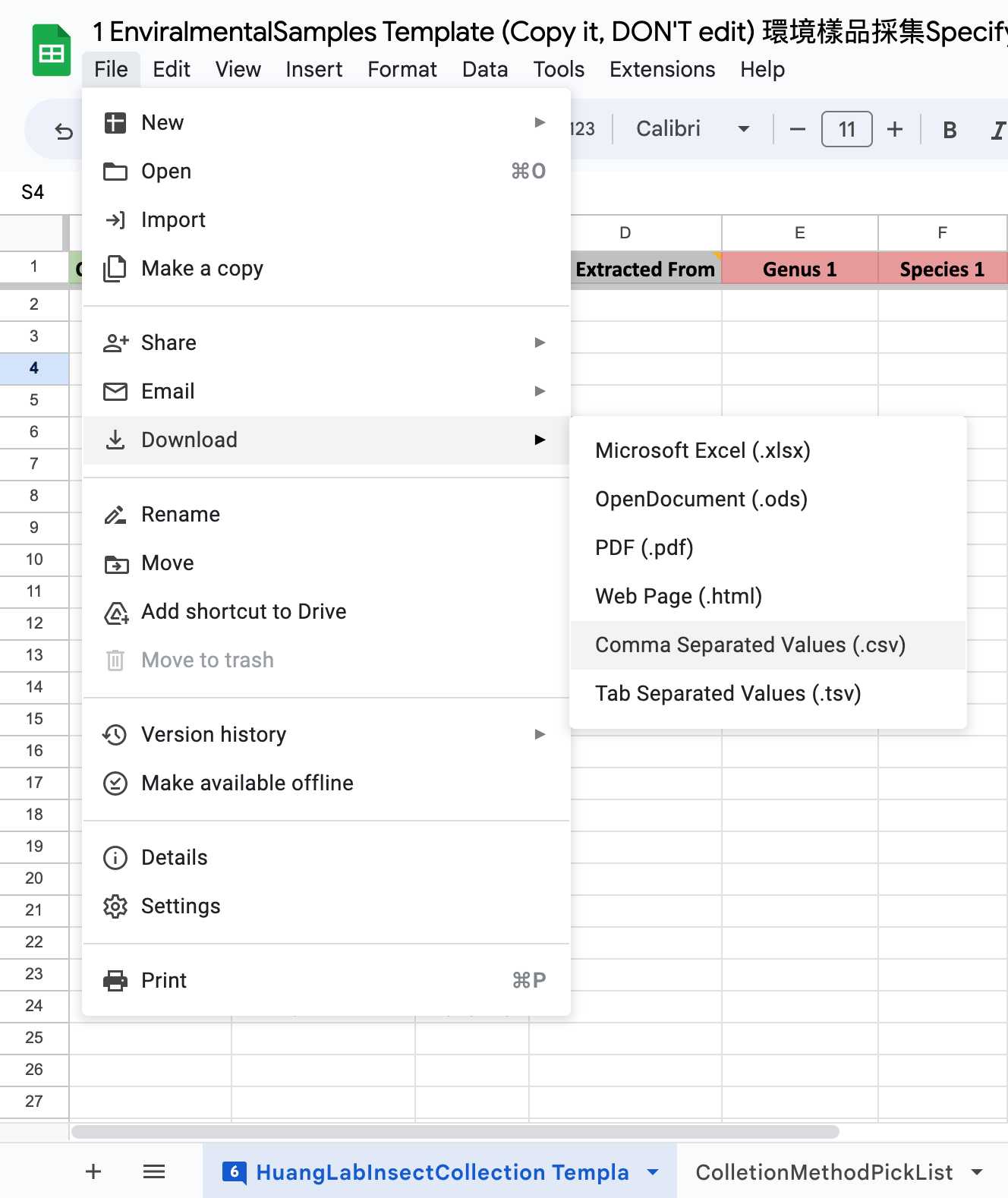Toggle italic formatting
This screenshot has height=1198, width=1008.
[999, 130]
